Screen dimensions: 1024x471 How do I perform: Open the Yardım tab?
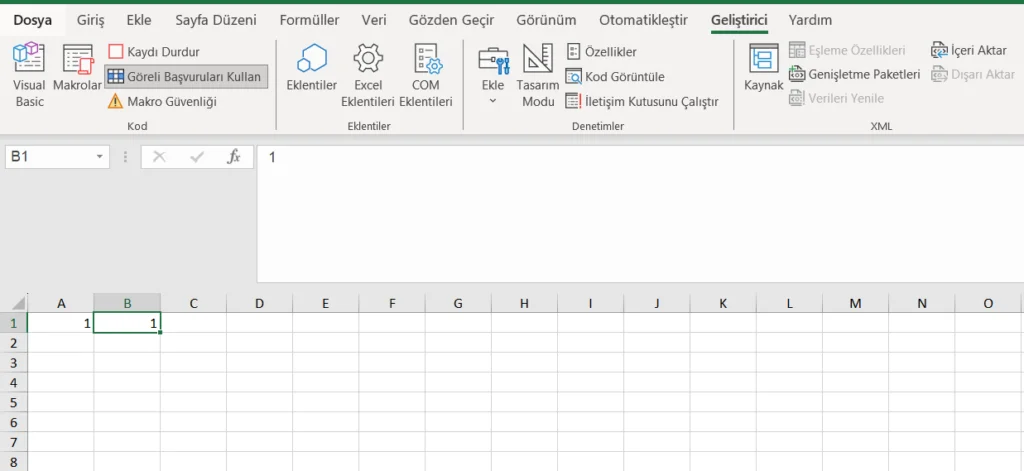810,20
